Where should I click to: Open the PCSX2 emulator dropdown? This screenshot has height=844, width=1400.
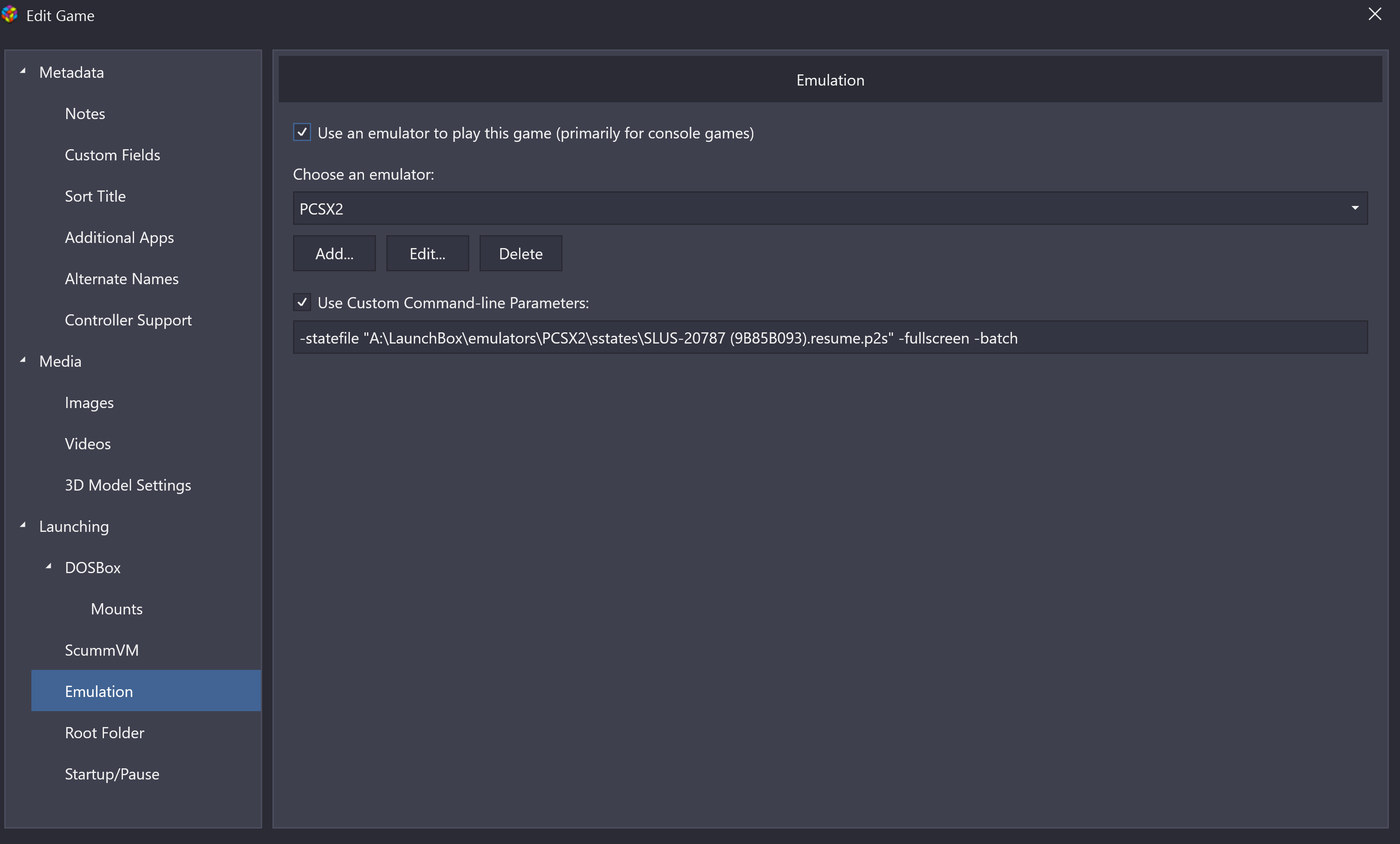(830, 209)
